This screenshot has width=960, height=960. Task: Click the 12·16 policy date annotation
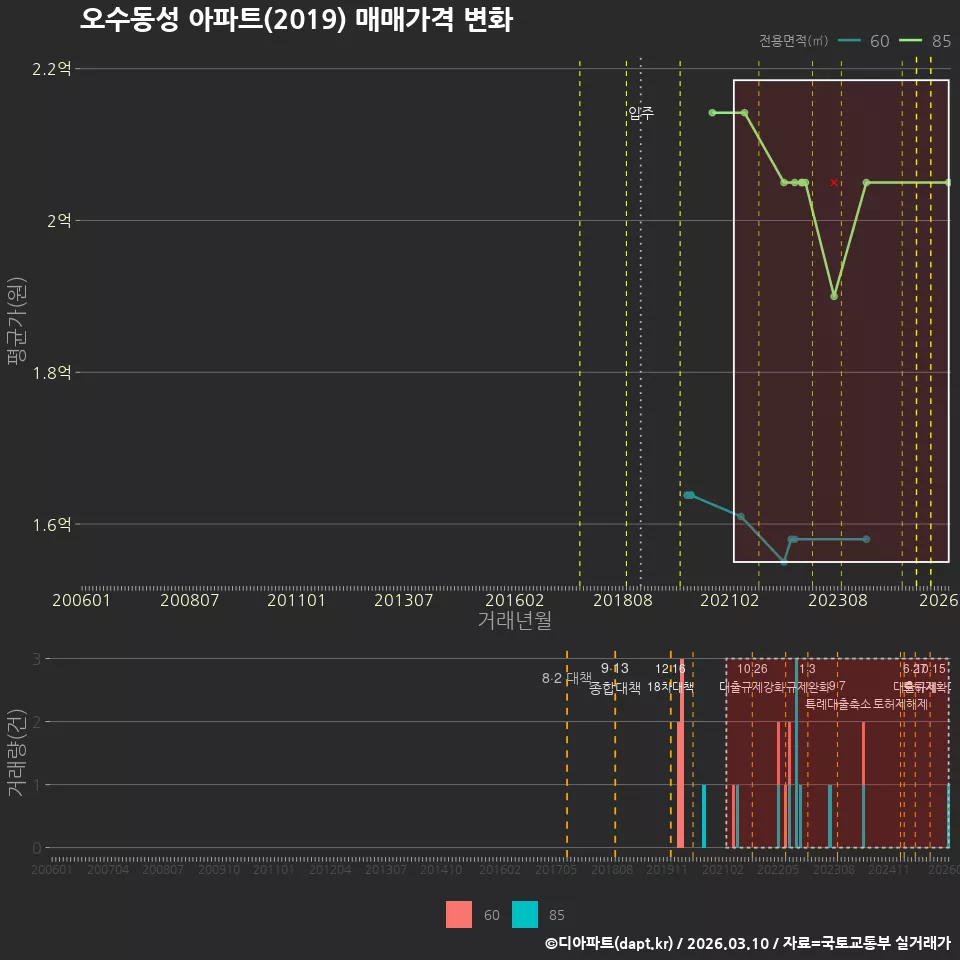670,669
